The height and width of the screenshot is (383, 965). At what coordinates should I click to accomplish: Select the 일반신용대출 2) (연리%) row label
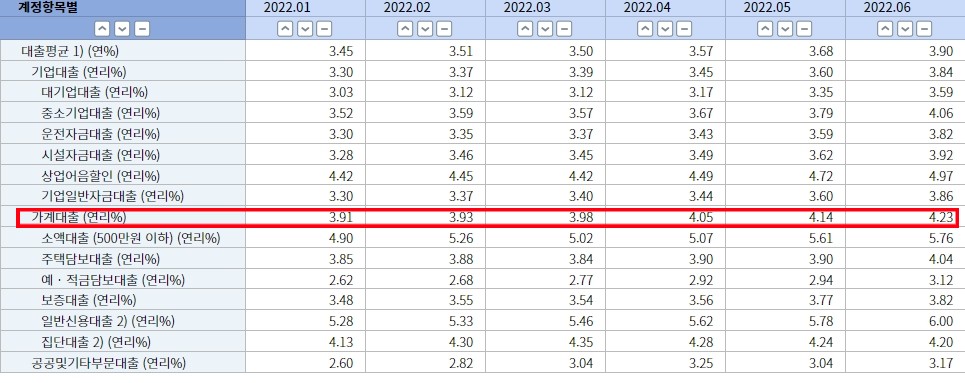point(108,321)
